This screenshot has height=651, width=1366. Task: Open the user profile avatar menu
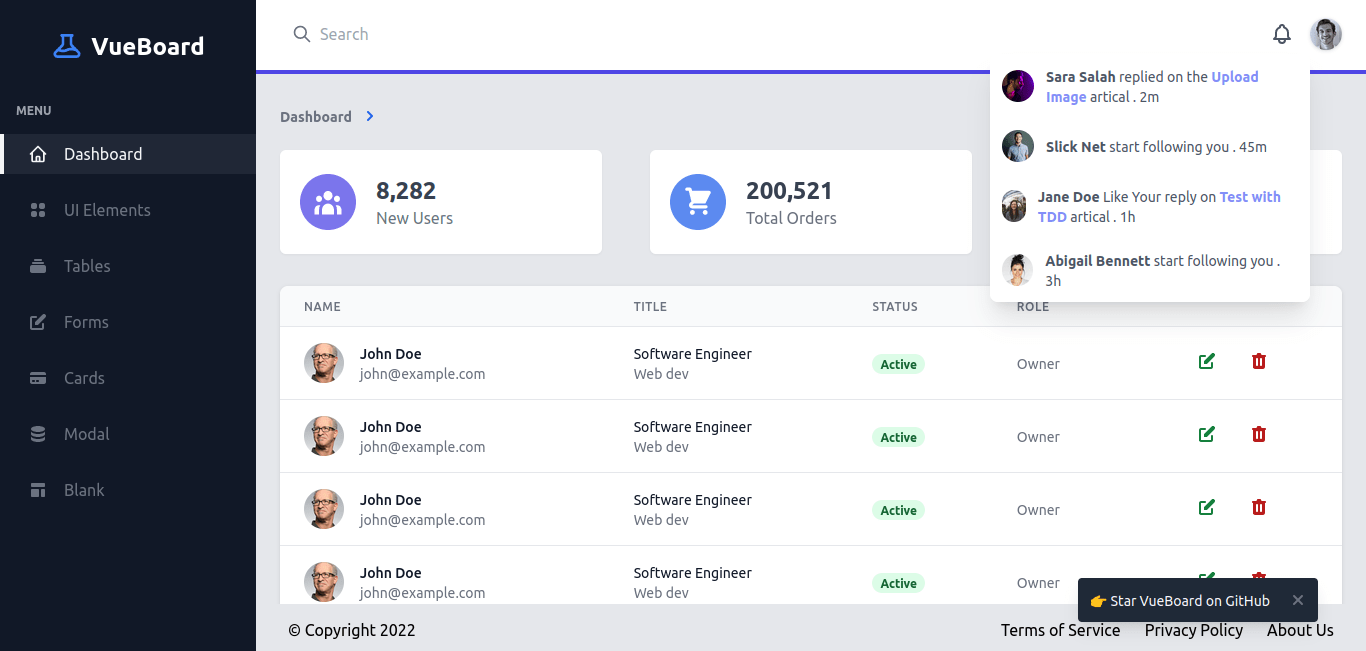pos(1326,34)
